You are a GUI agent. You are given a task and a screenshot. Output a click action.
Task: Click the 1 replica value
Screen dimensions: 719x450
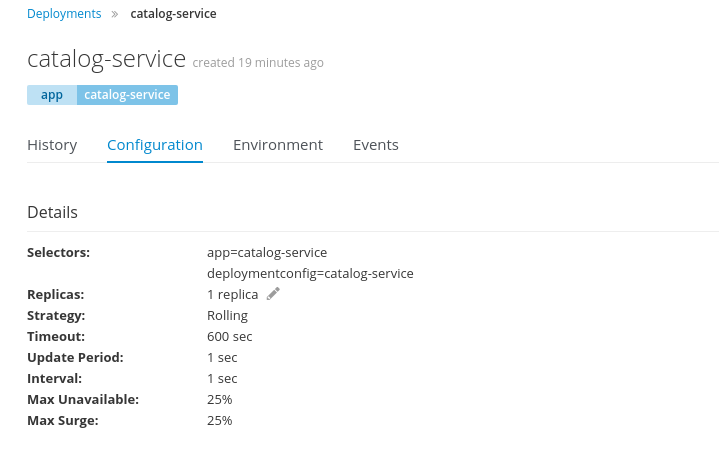232,294
